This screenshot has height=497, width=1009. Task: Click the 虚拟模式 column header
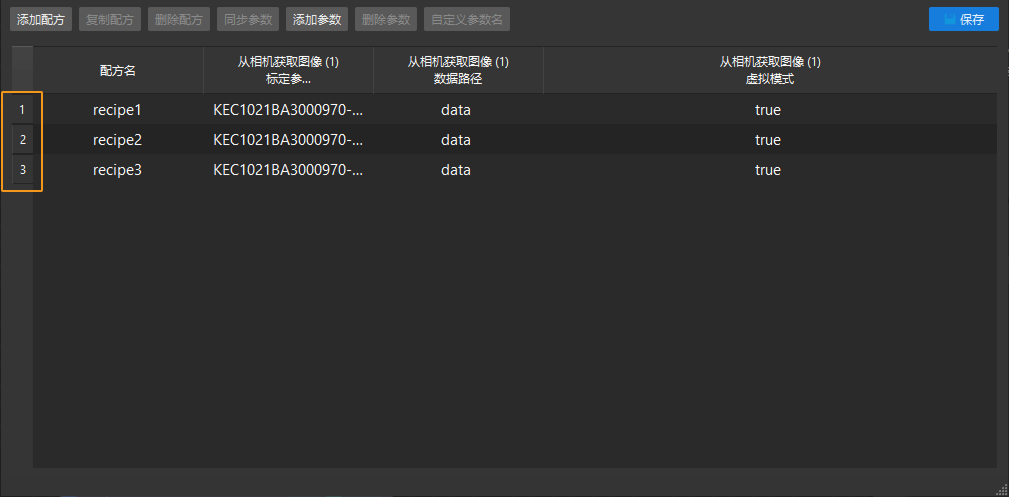pyautogui.click(x=770, y=71)
